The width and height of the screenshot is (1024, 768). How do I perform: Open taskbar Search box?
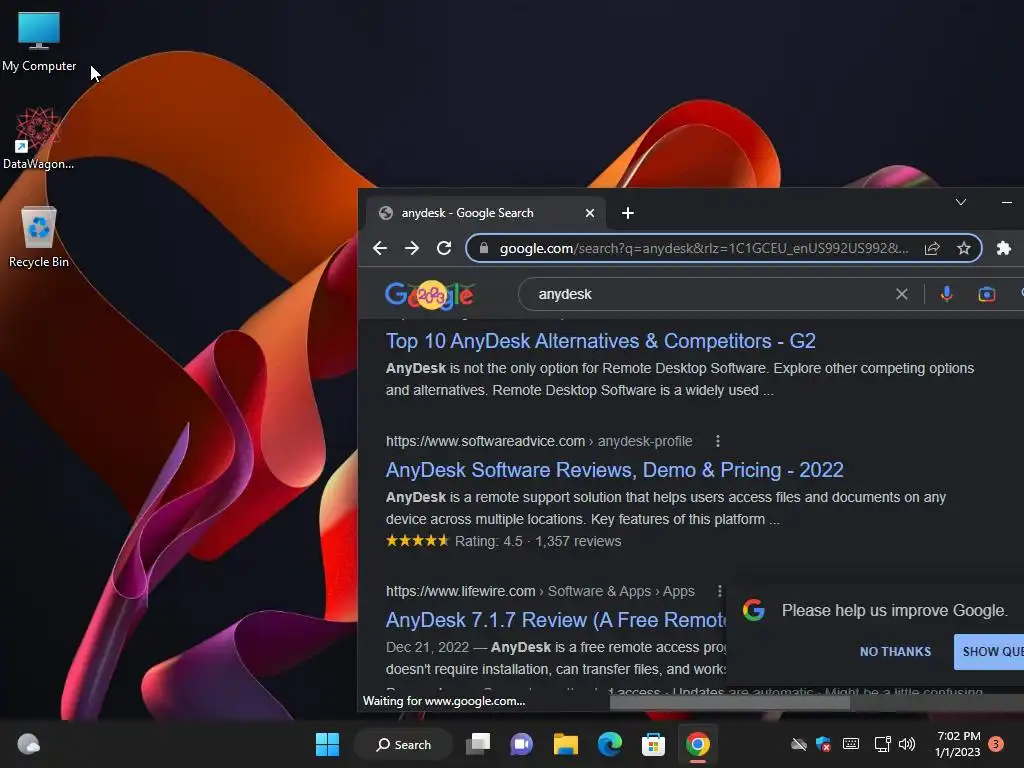pos(404,744)
